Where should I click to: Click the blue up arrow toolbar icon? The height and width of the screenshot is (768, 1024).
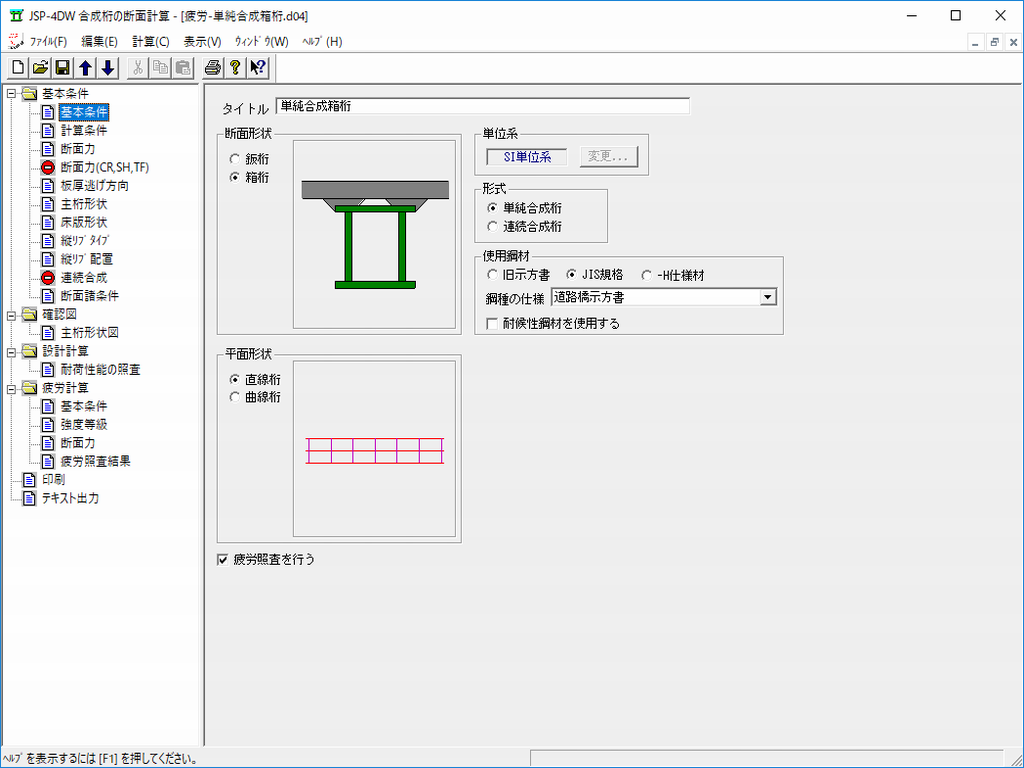click(85, 68)
